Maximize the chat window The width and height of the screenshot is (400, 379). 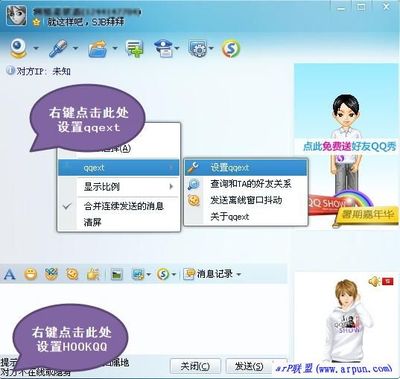[x=361, y=7]
